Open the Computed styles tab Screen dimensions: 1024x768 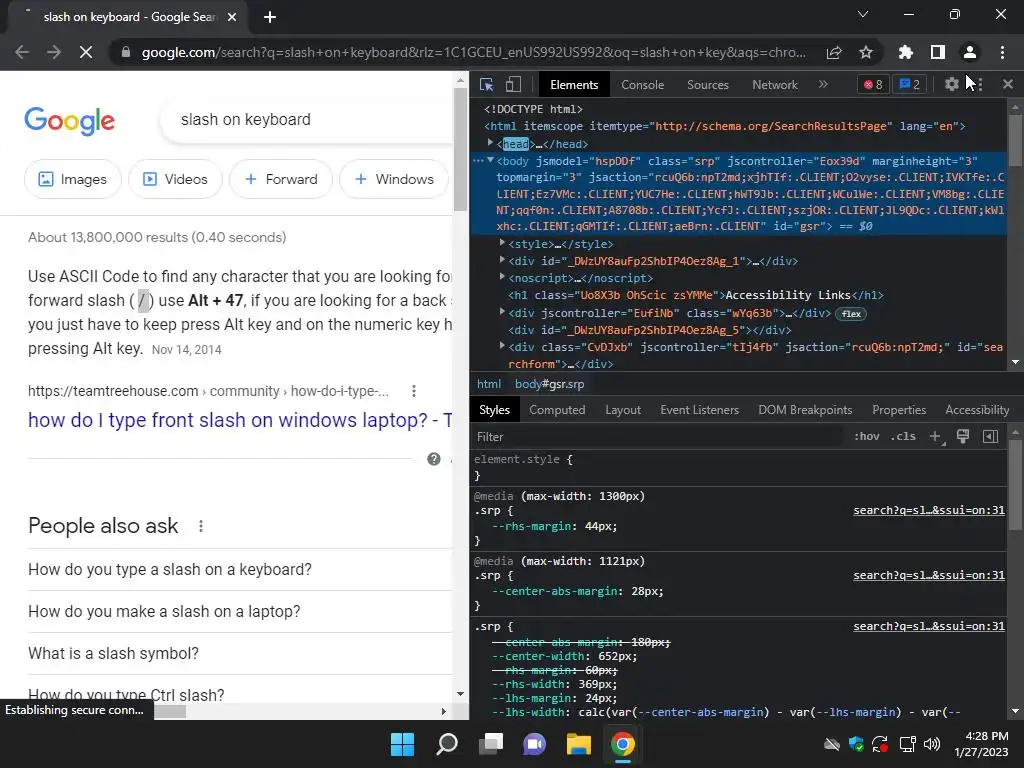pyautogui.click(x=557, y=410)
